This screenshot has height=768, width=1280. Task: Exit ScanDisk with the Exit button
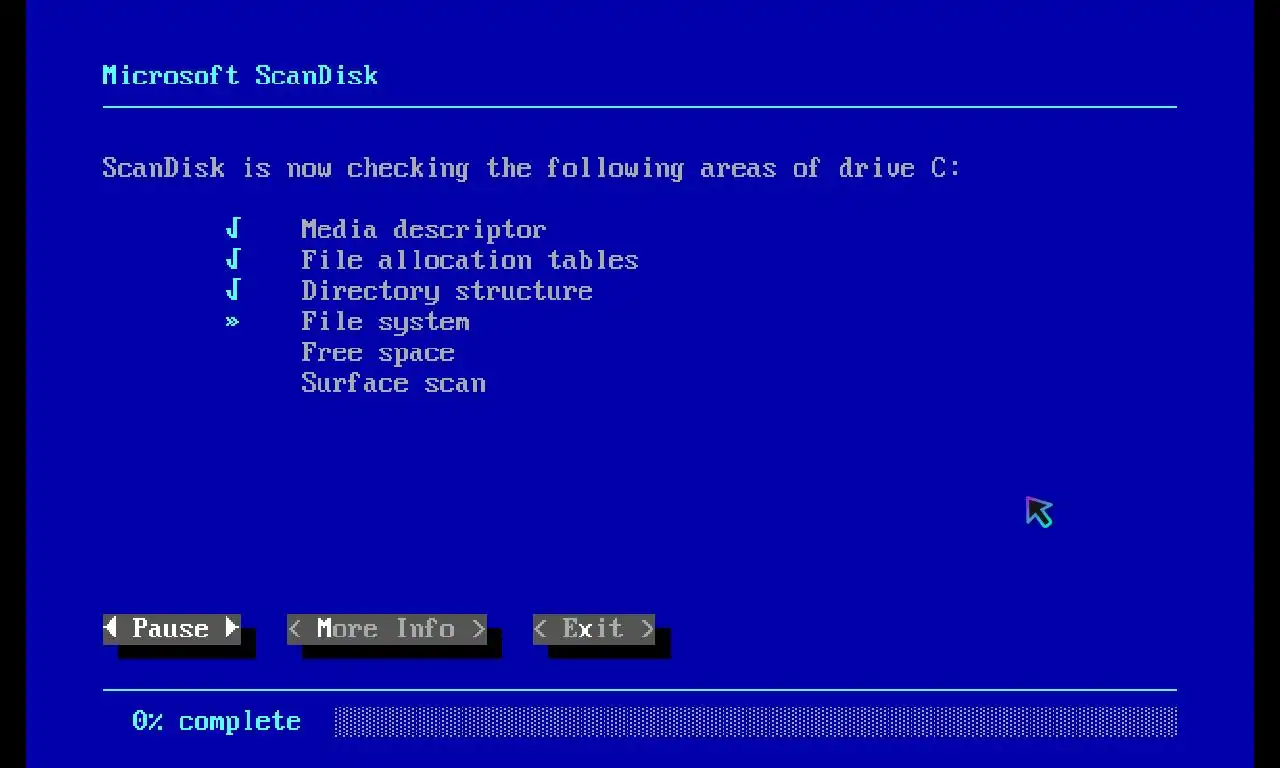(x=594, y=629)
